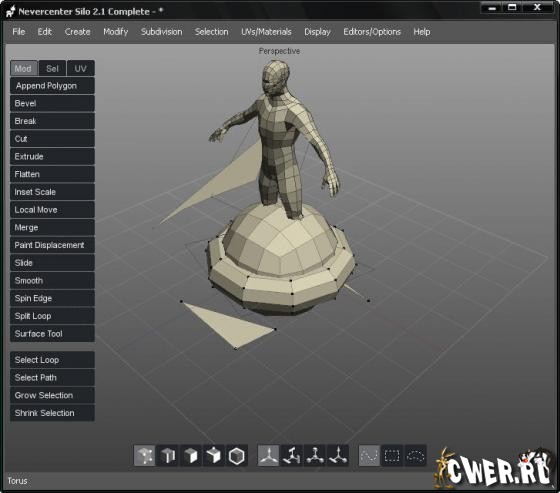The width and height of the screenshot is (560, 493).
Task: Open the Subdivision menu
Action: pos(161,32)
